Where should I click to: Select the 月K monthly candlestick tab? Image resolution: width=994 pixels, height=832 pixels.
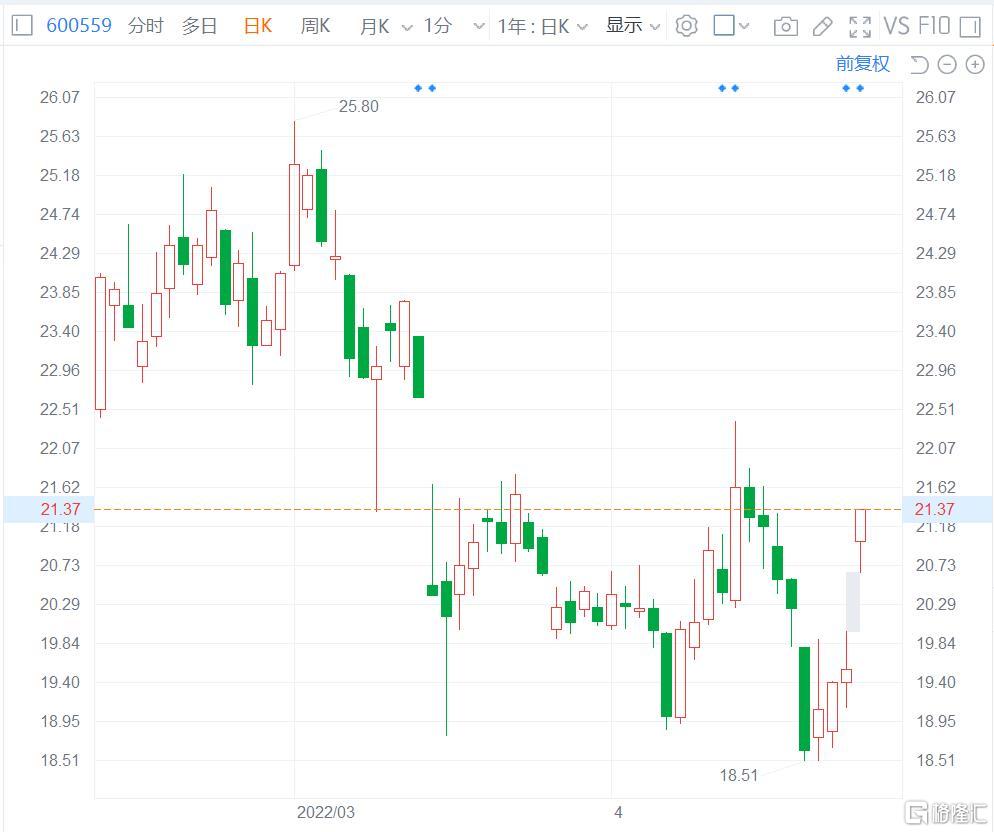coord(375,27)
